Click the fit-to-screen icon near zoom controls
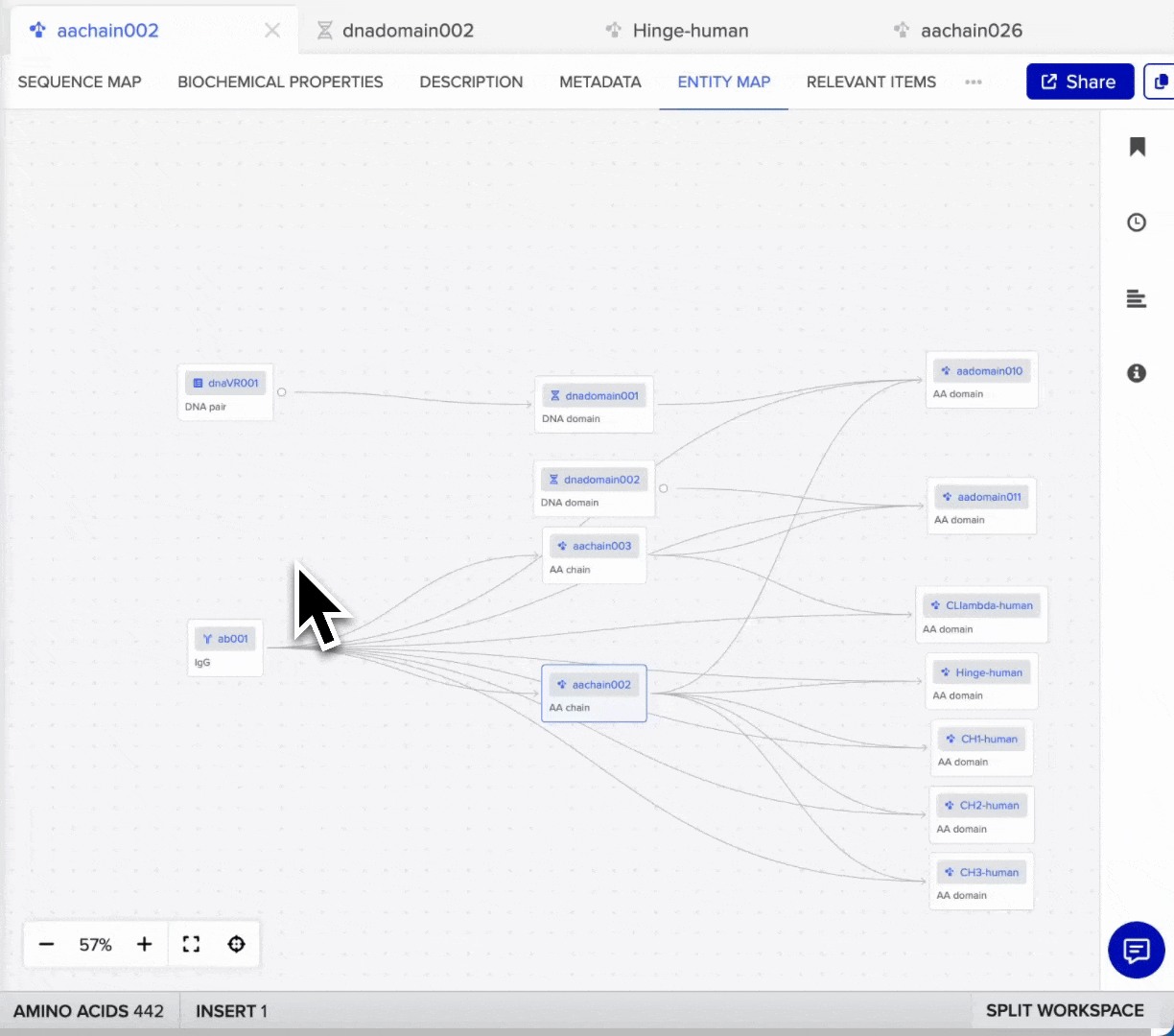Screen dimensions: 1174x1036 [190, 944]
